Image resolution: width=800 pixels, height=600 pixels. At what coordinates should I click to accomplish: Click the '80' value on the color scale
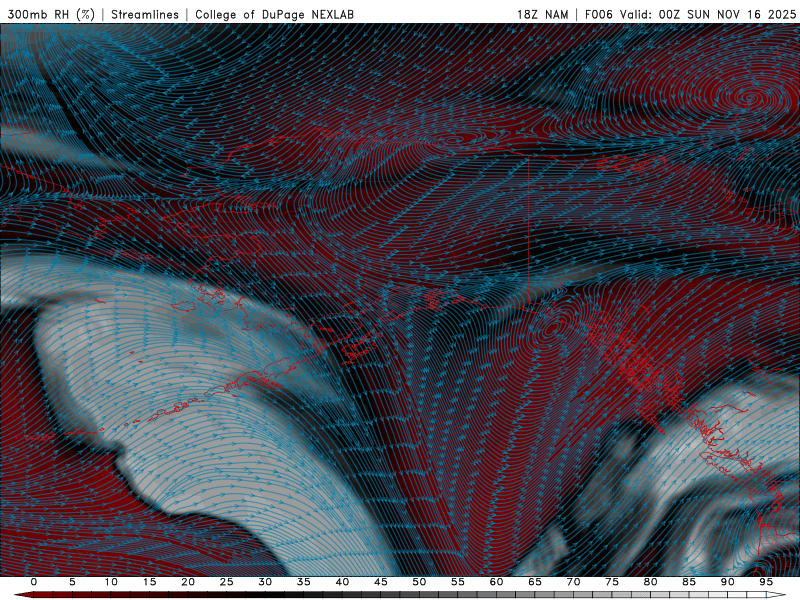tap(650, 582)
